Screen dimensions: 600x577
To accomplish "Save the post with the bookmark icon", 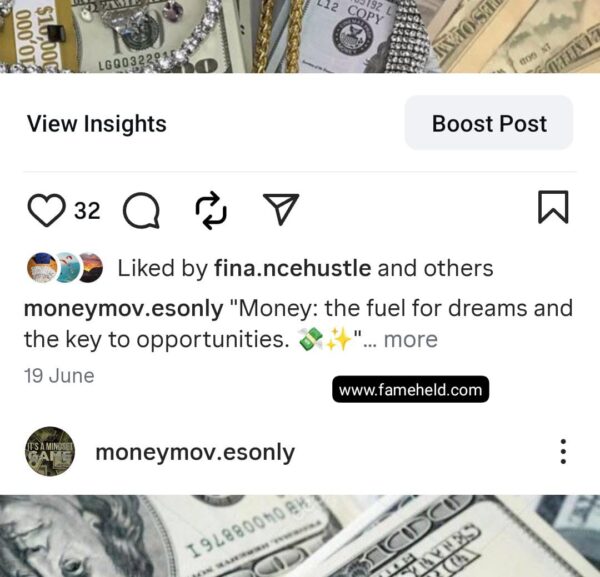I will [553, 207].
